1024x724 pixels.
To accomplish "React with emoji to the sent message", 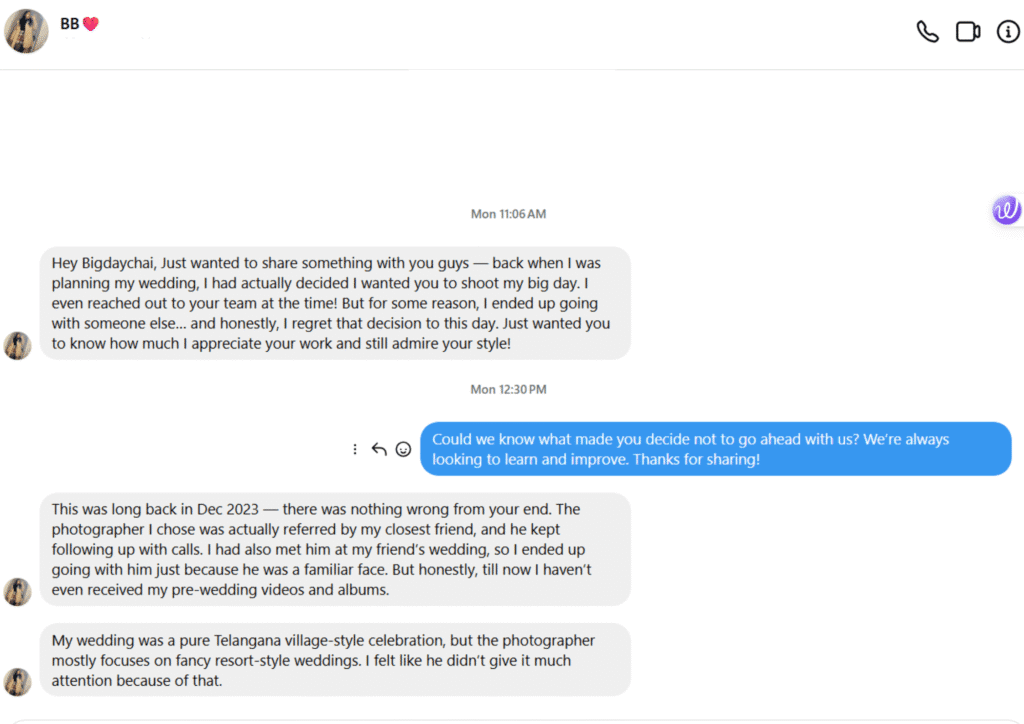I will coord(403,449).
